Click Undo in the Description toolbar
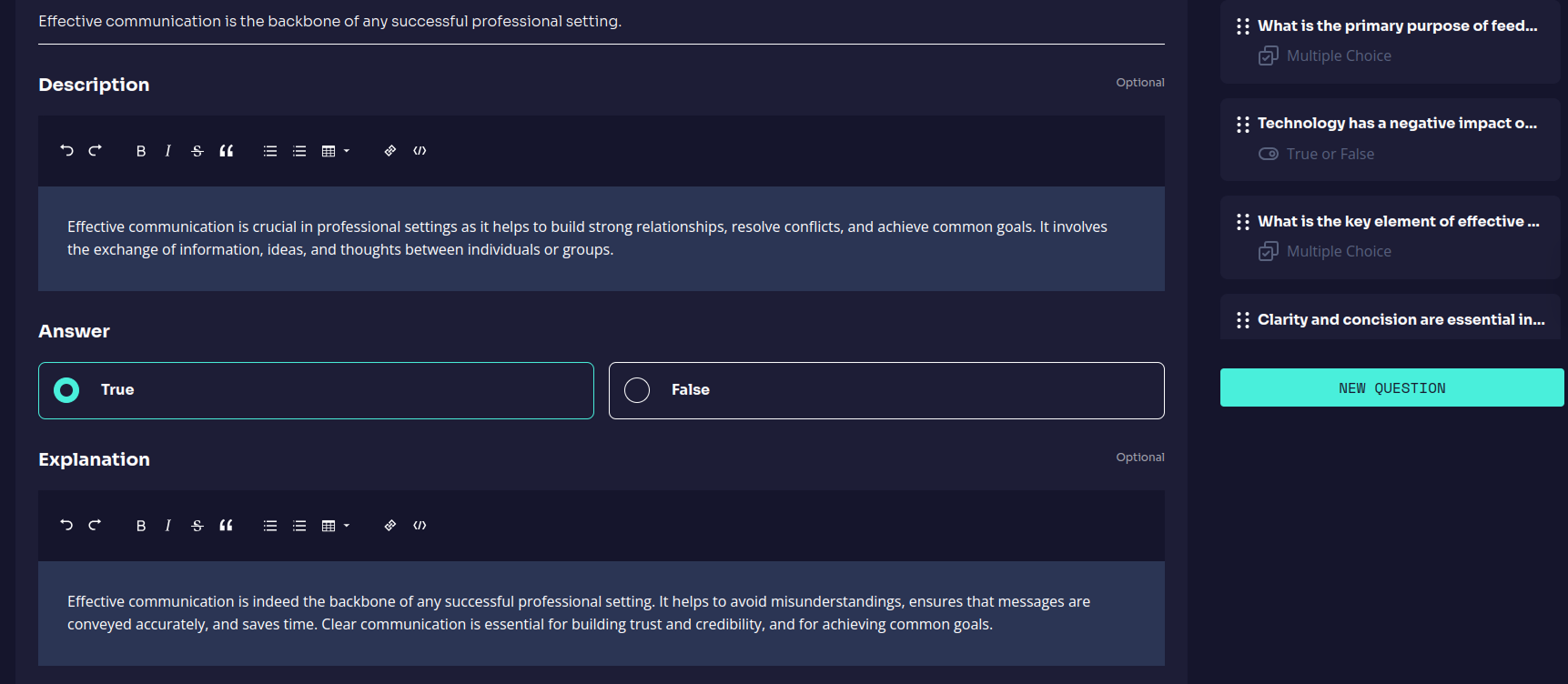The width and height of the screenshot is (1568, 684). coord(66,151)
